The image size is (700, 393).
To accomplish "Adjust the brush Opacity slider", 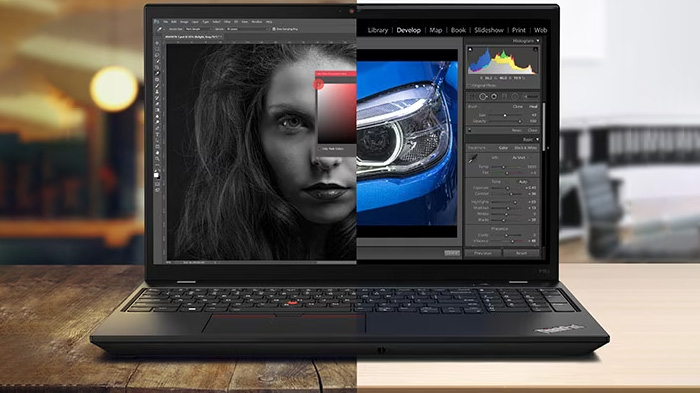I will [505, 121].
